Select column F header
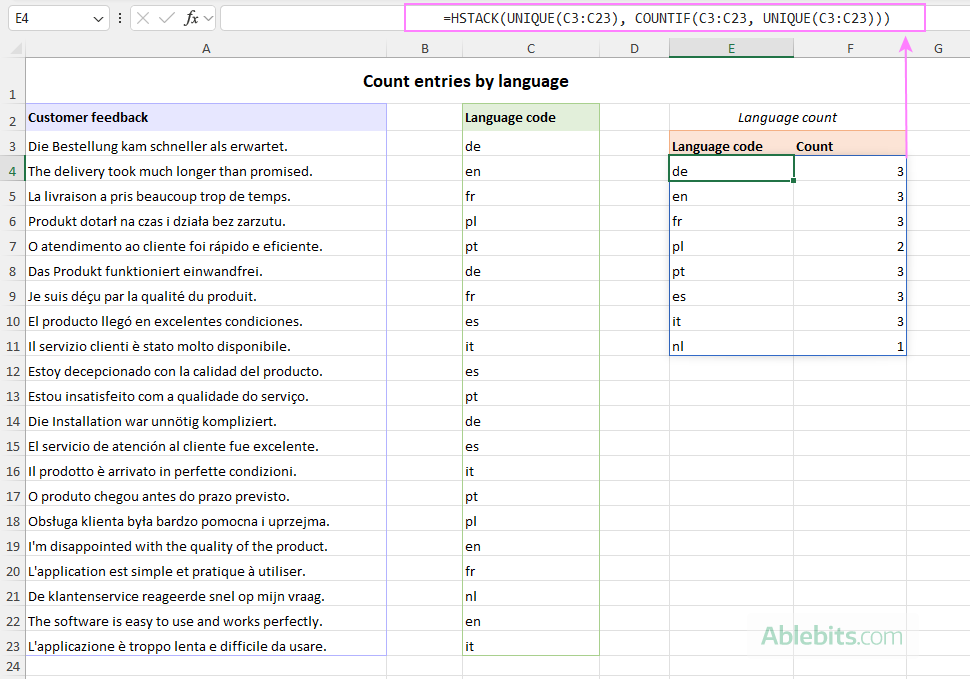970x679 pixels. (x=850, y=48)
